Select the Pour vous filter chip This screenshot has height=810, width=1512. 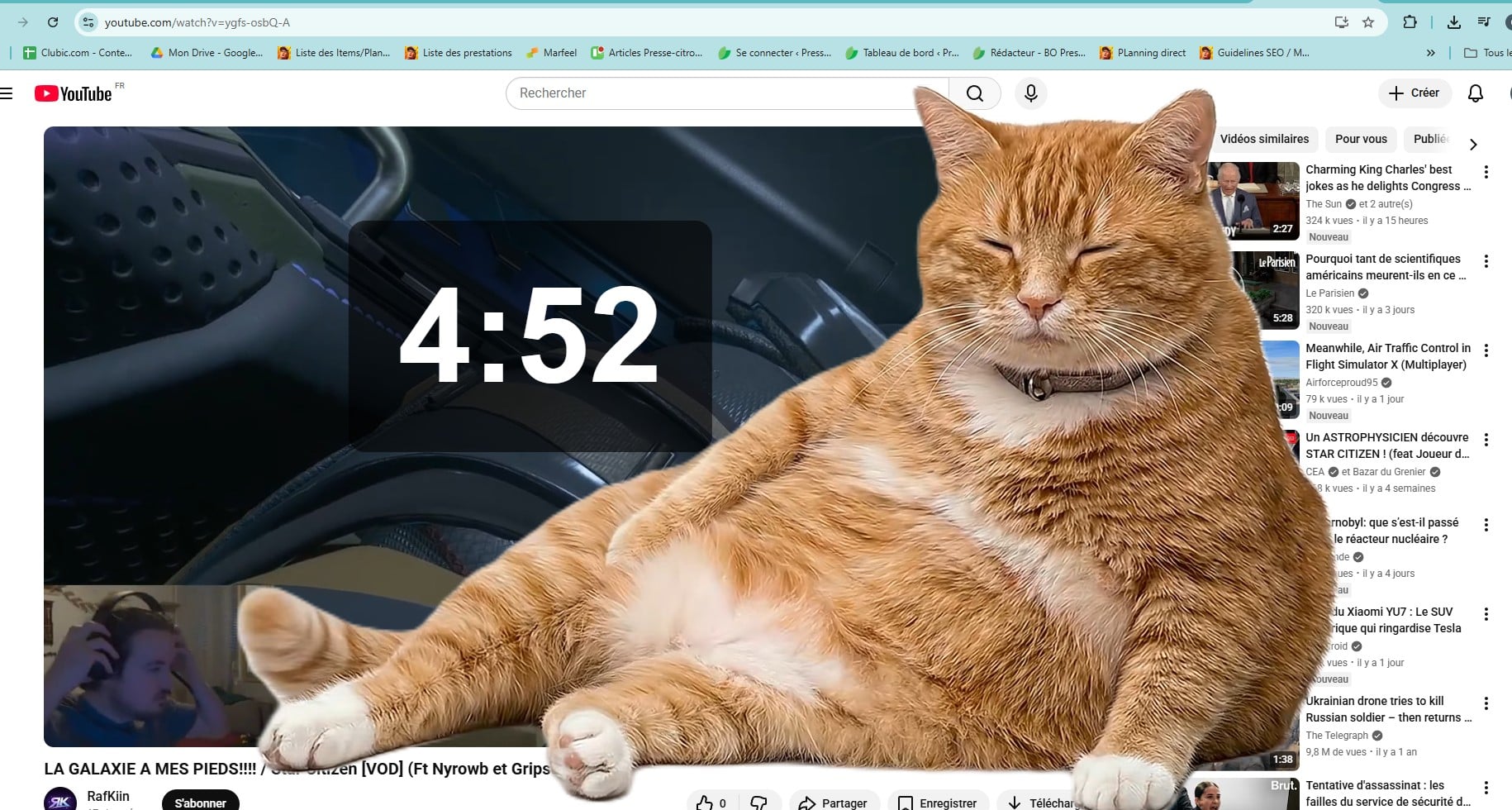(1360, 139)
